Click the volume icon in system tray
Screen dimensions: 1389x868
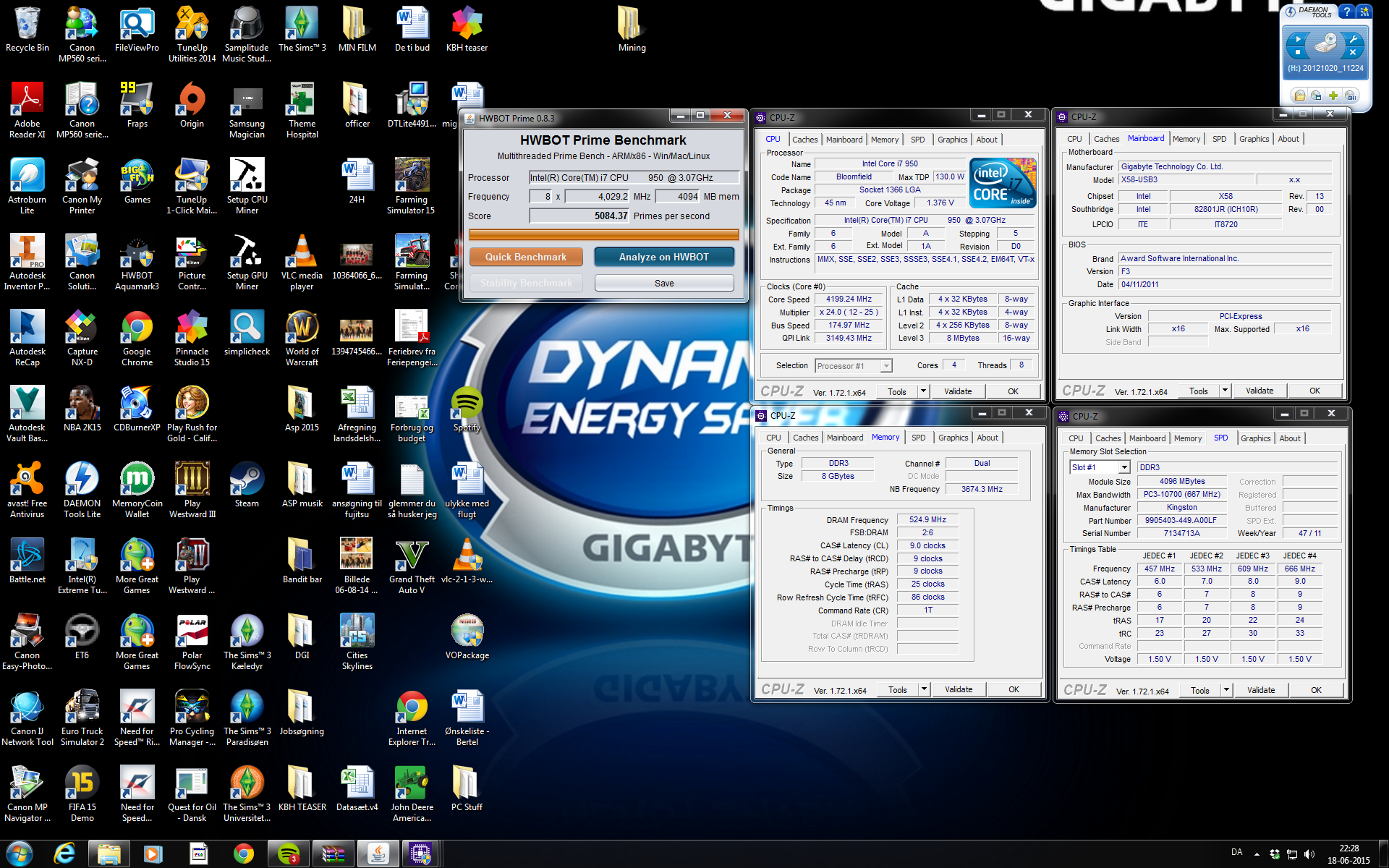pyautogui.click(x=1309, y=854)
